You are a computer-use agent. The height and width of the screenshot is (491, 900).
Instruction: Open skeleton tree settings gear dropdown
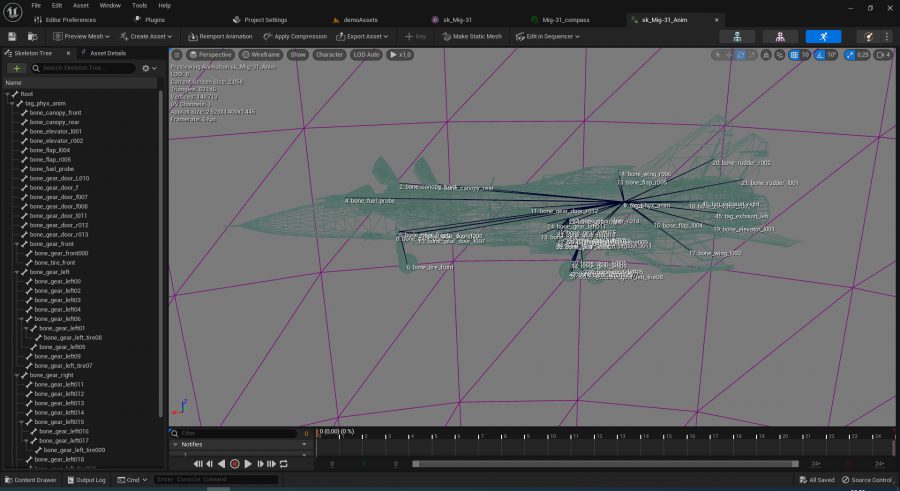point(149,68)
